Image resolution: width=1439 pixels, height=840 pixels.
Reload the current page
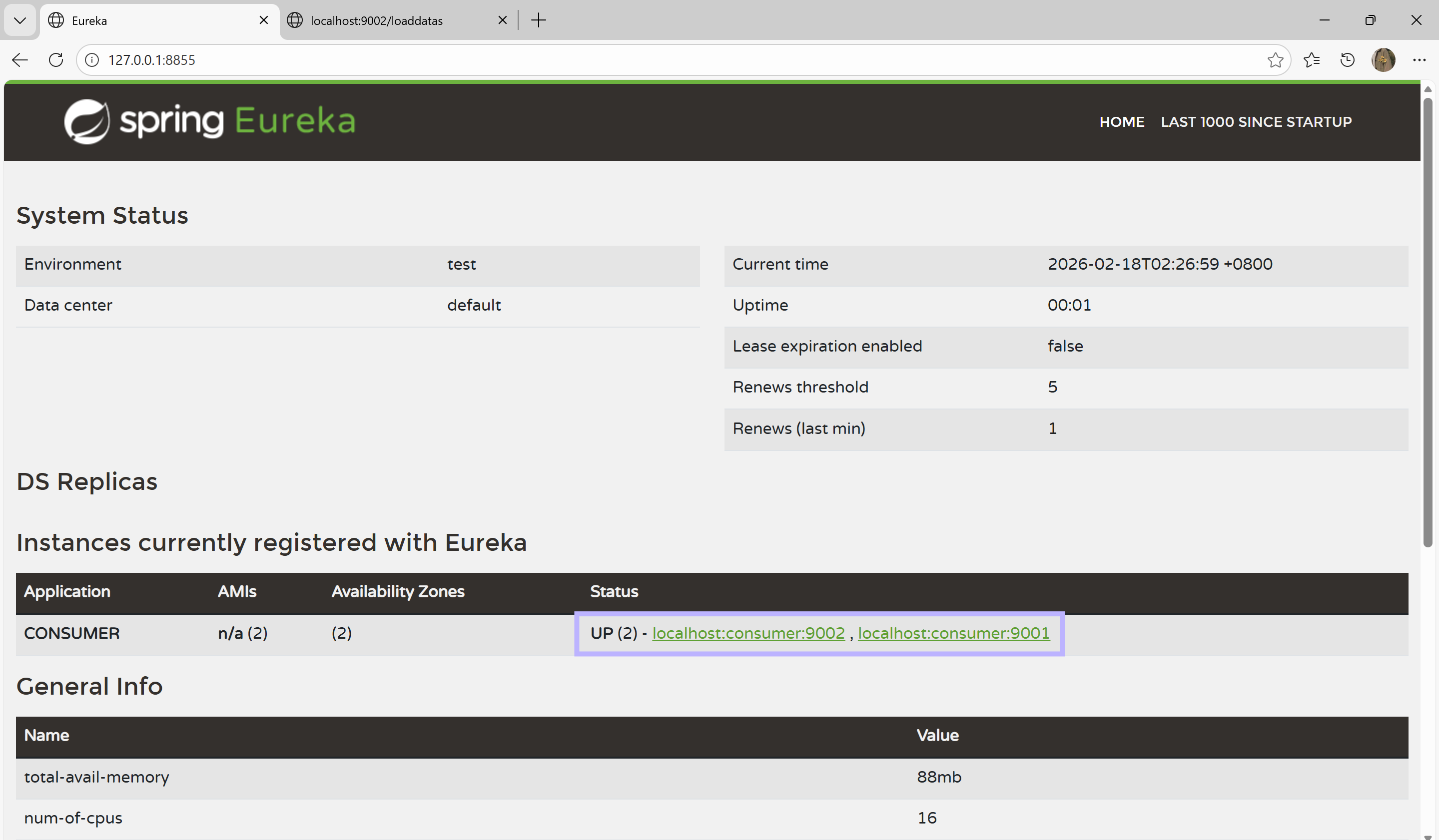pos(56,60)
